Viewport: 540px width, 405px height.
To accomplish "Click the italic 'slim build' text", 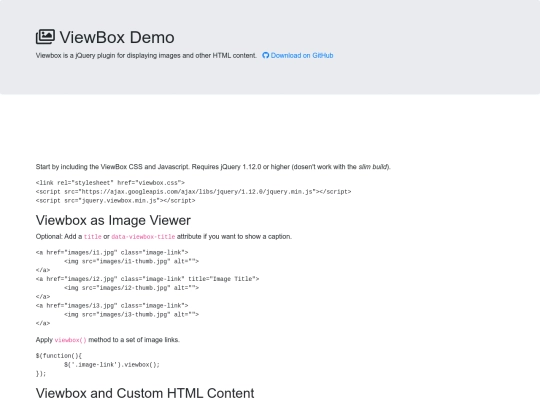I will [x=373, y=167].
